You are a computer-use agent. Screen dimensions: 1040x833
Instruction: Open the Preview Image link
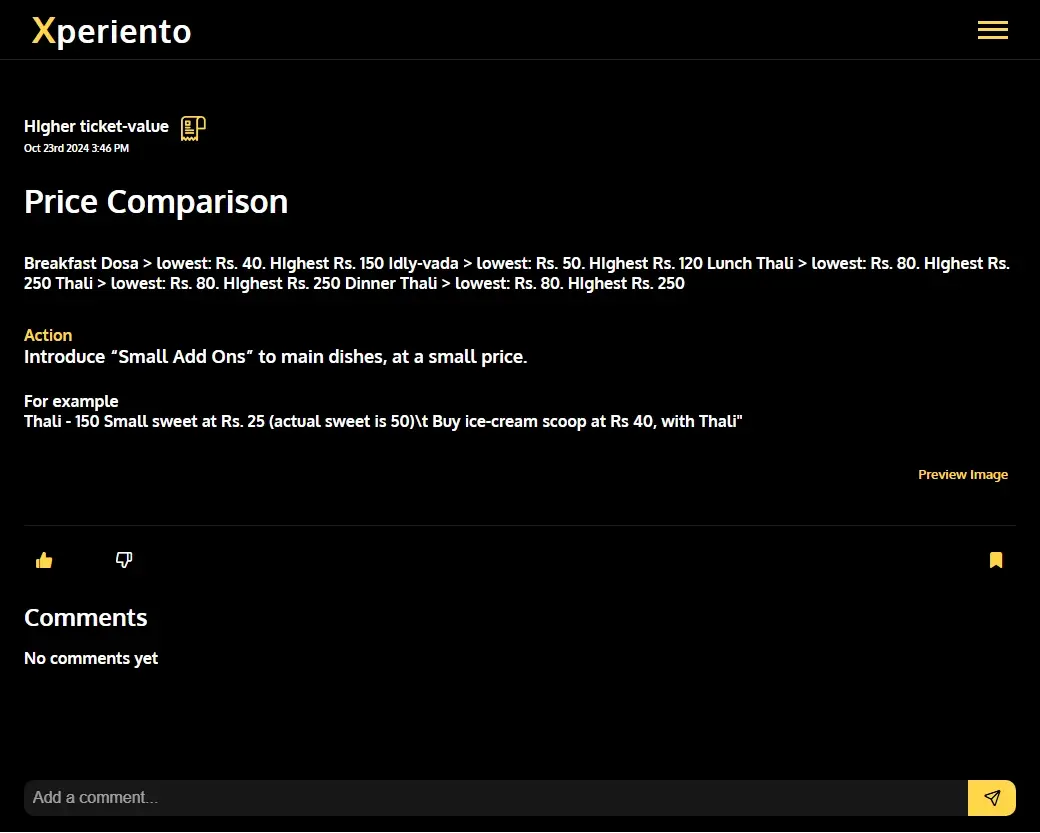coord(962,474)
